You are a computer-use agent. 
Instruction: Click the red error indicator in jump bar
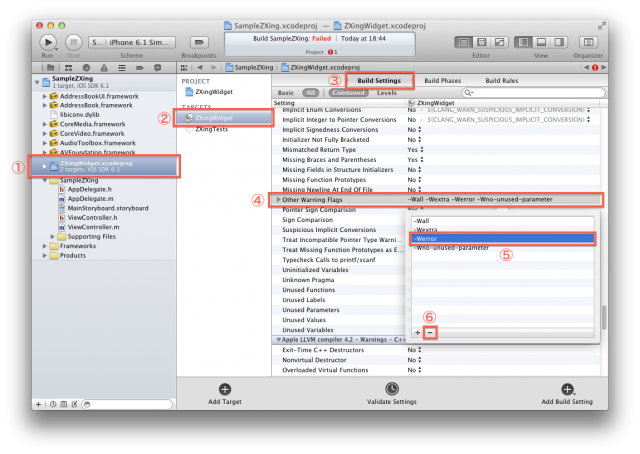click(x=595, y=68)
